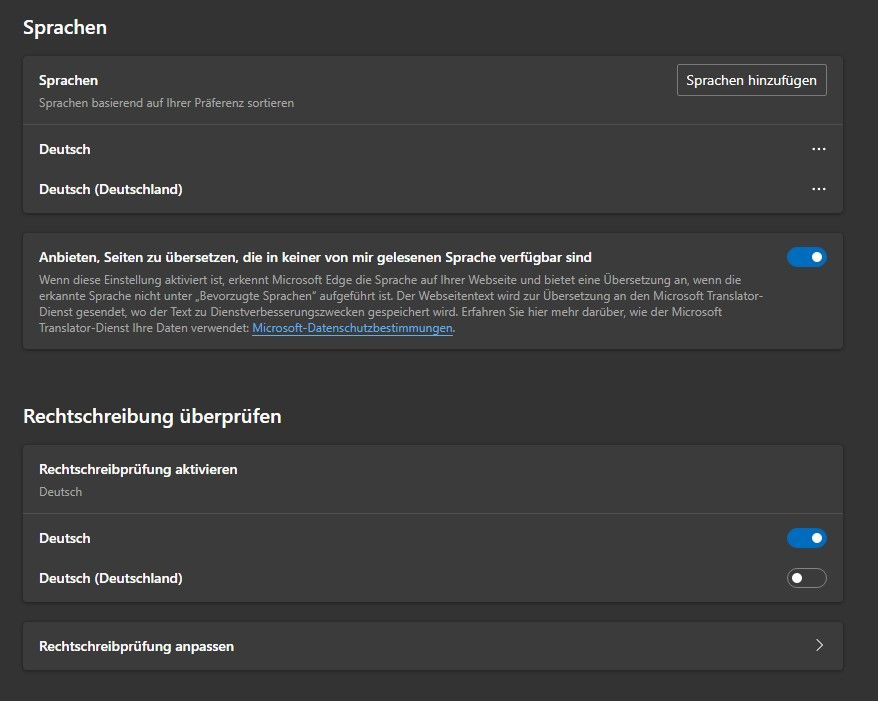Image resolution: width=878 pixels, height=701 pixels.
Task: Click the top Sprachen page heading
Action: pyautogui.click(x=65, y=28)
